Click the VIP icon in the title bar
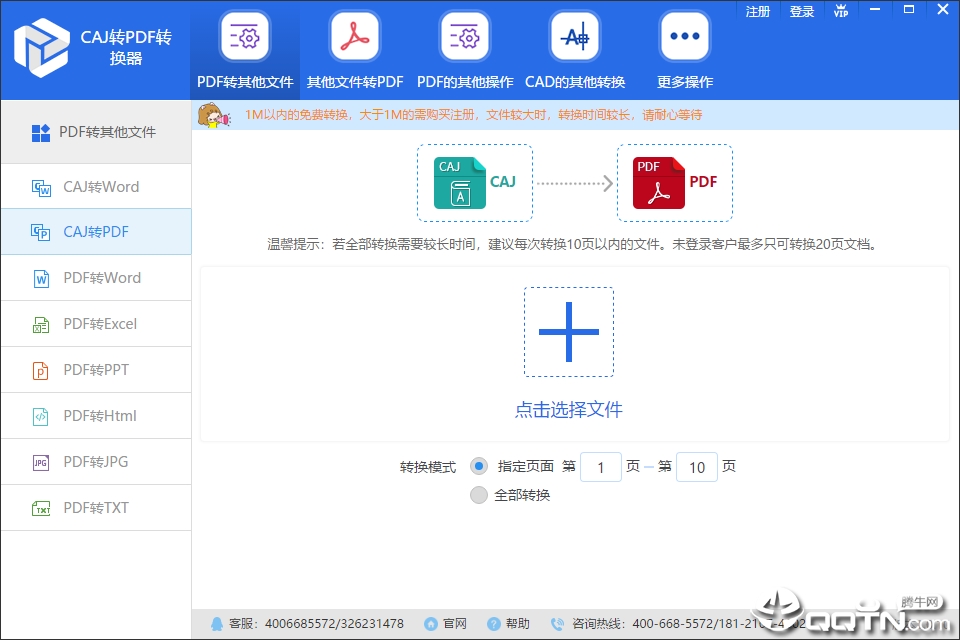 coord(841,11)
